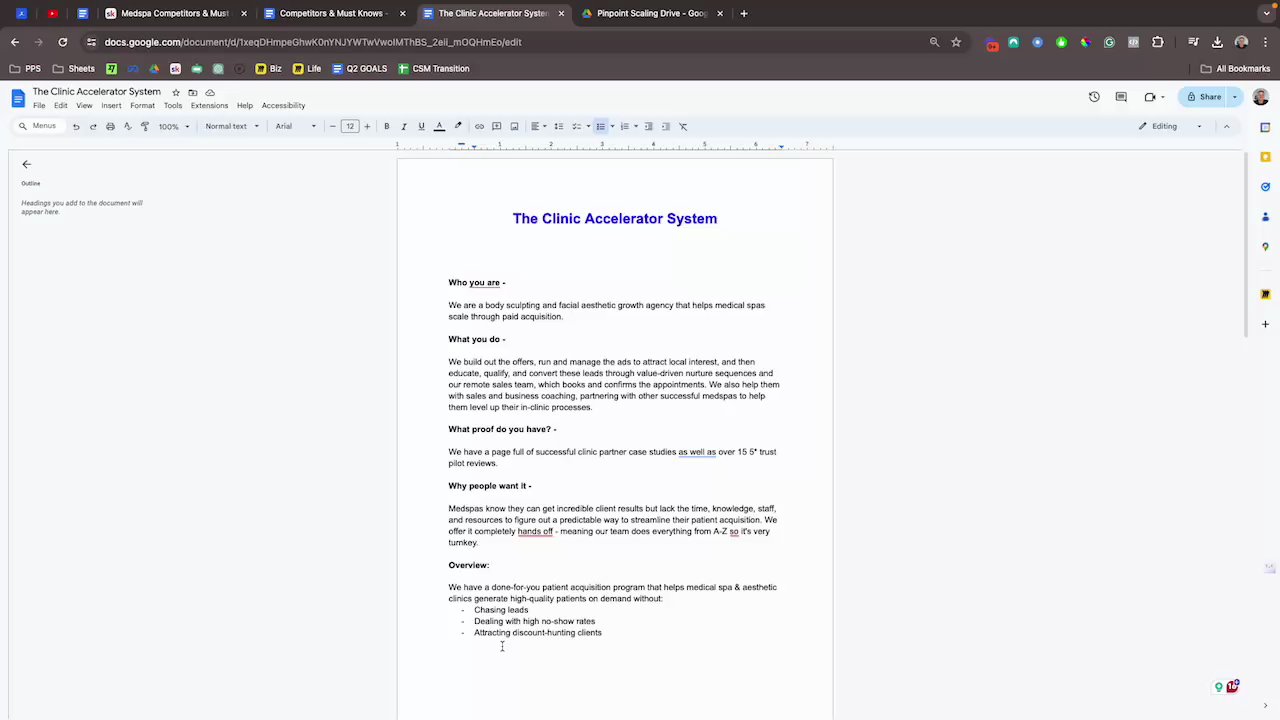1280x720 pixels.
Task: Open the Format menu
Action: 142,105
